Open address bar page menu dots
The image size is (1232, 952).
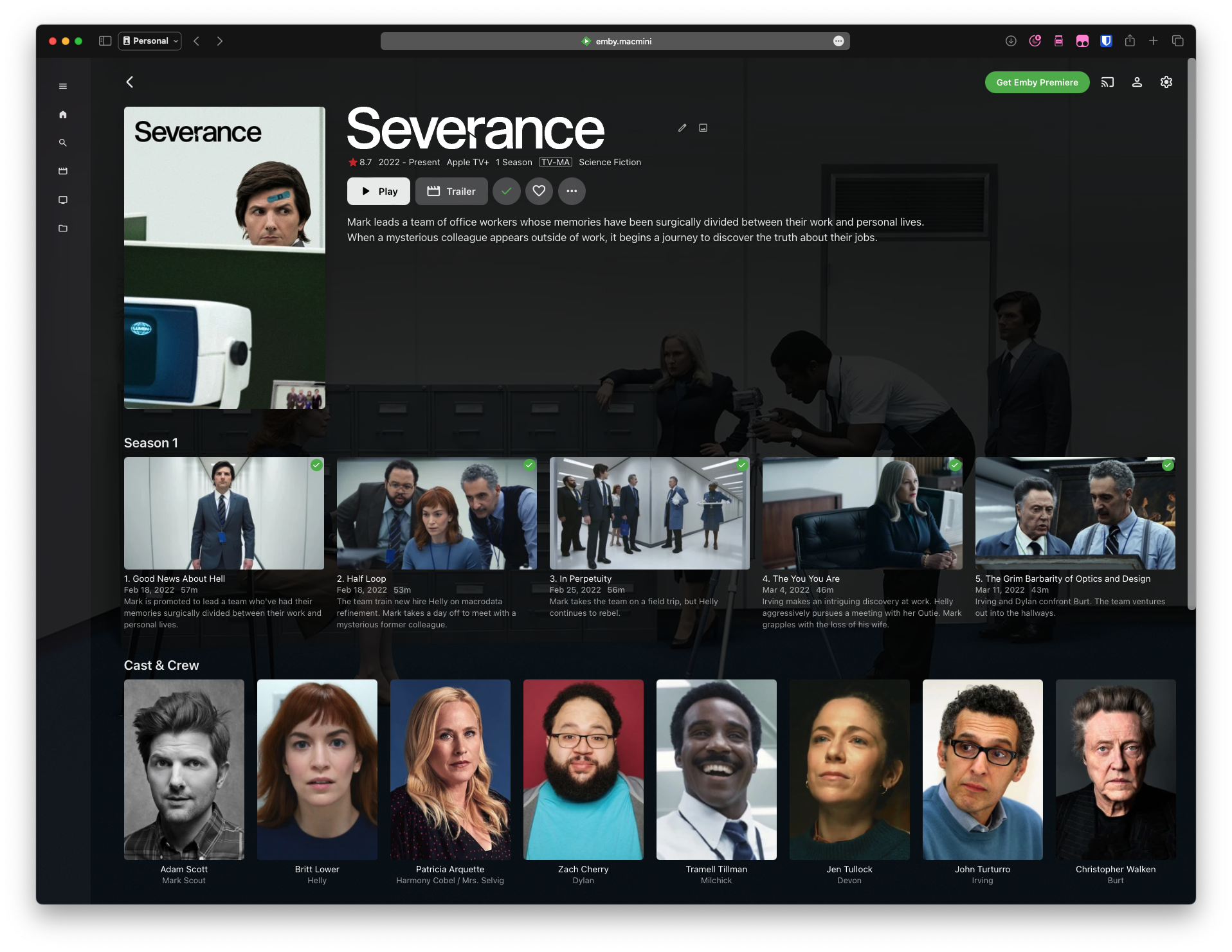838,41
